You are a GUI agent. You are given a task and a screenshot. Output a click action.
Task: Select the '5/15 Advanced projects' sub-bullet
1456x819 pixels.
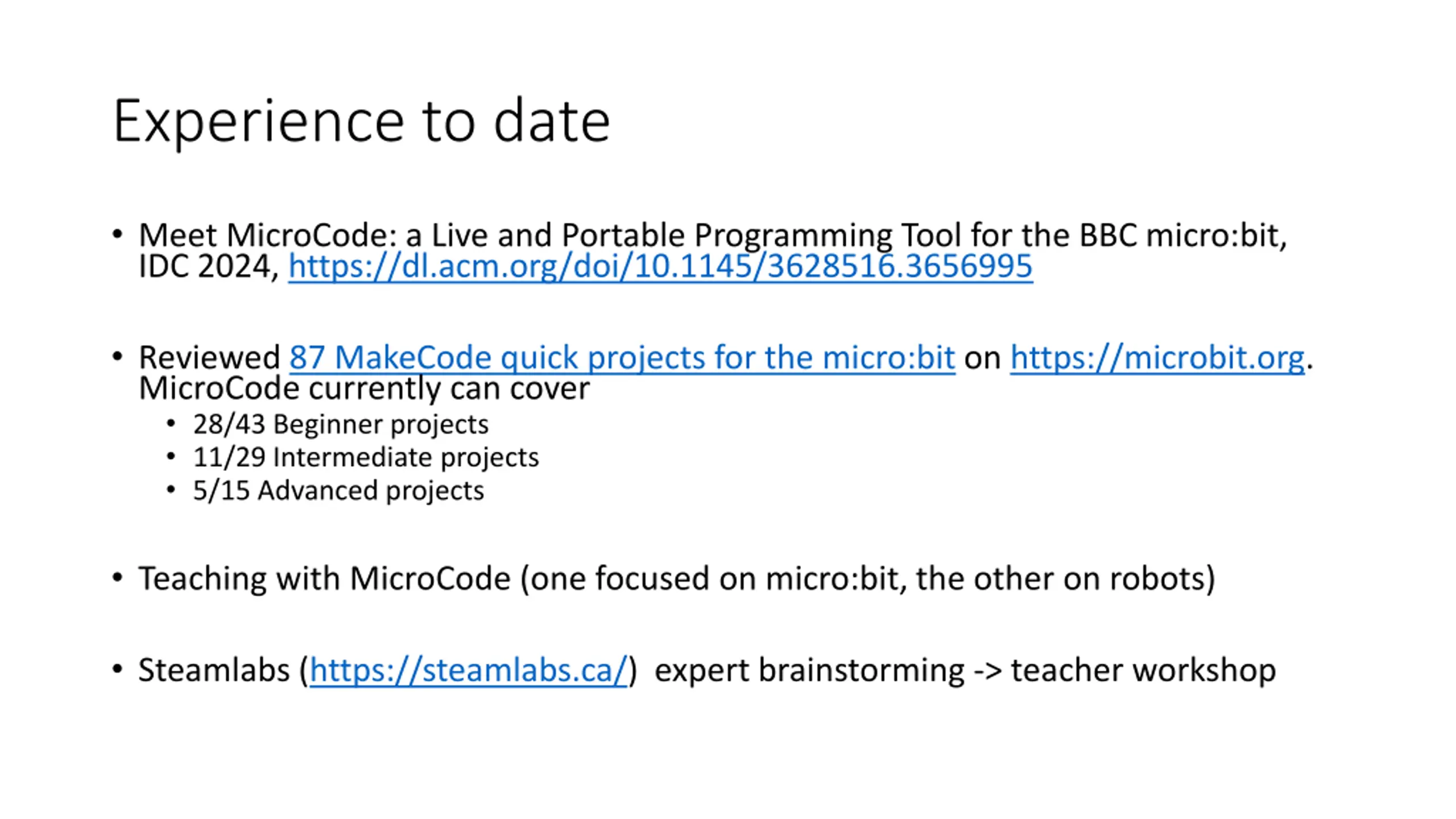pyautogui.click(x=338, y=491)
